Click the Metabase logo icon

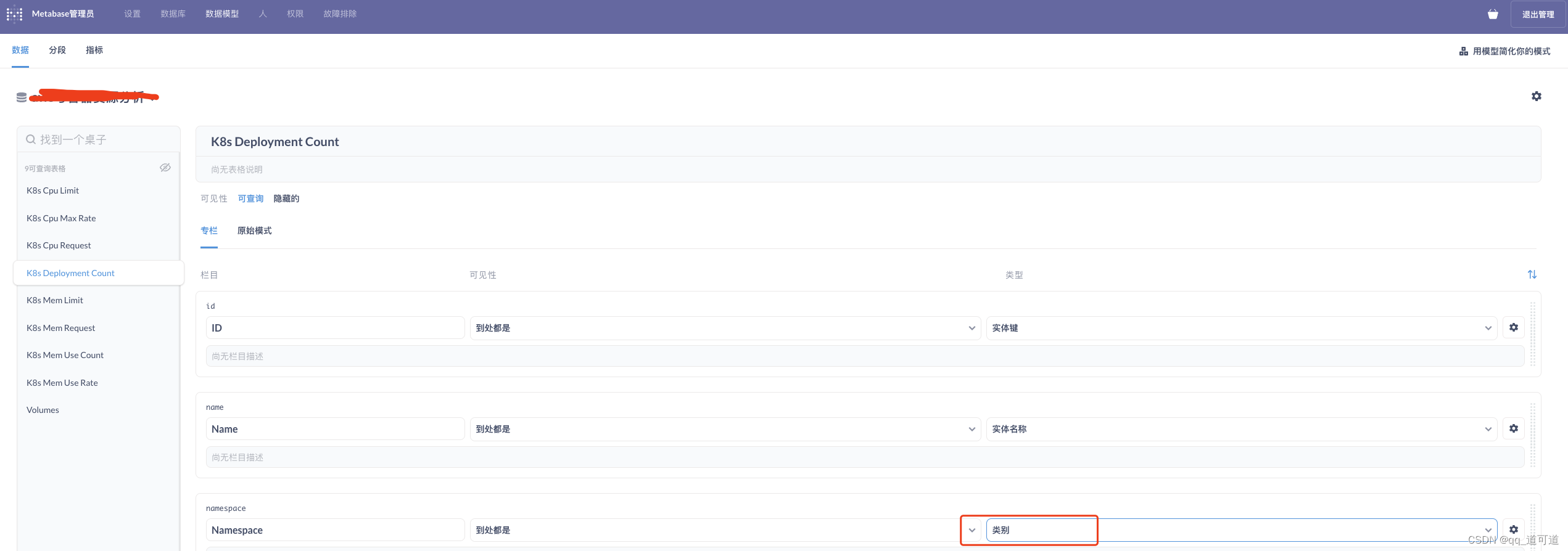[x=15, y=14]
